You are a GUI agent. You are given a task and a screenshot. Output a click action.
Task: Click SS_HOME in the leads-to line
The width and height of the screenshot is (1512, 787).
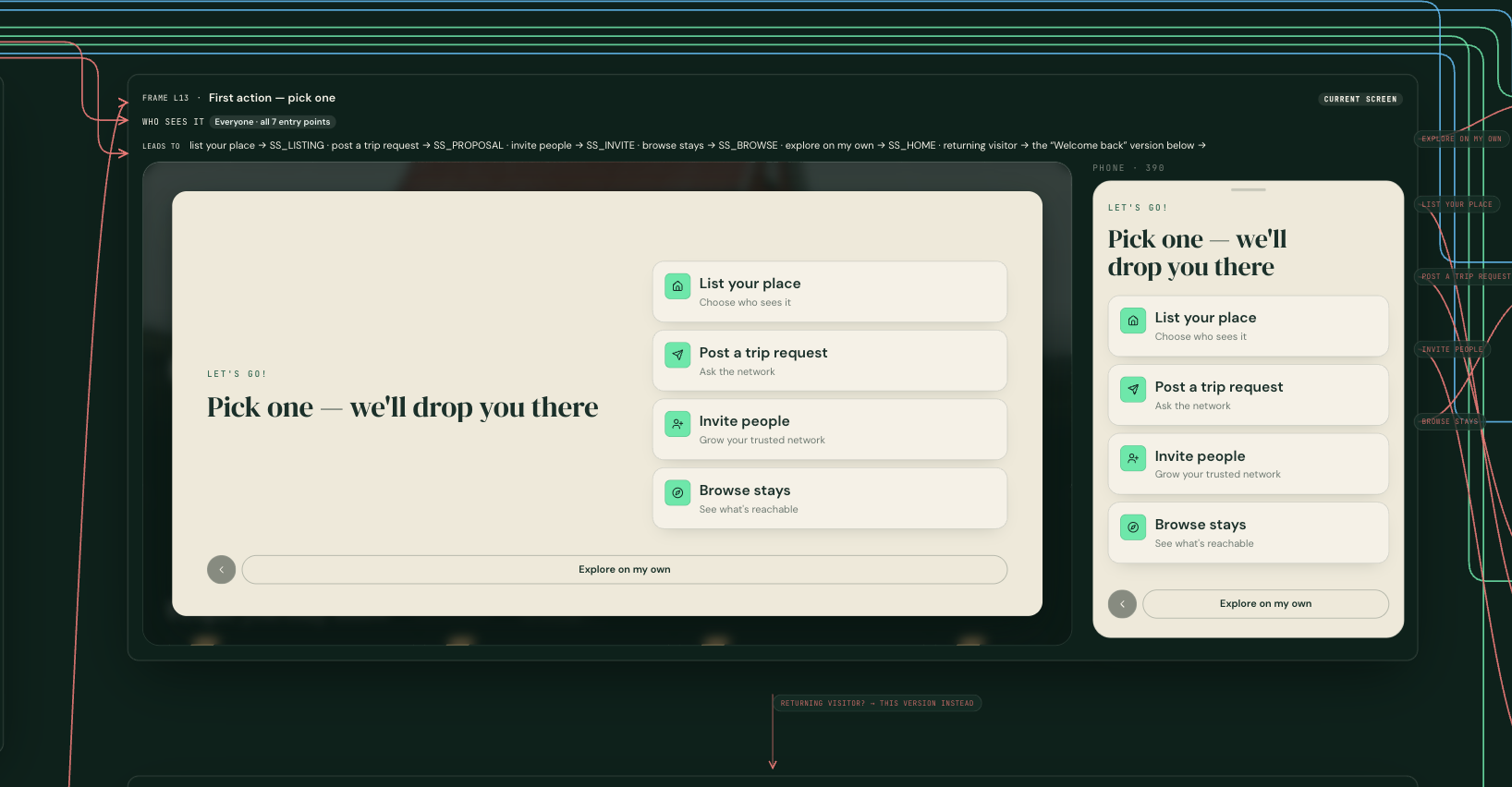pyautogui.click(x=912, y=146)
